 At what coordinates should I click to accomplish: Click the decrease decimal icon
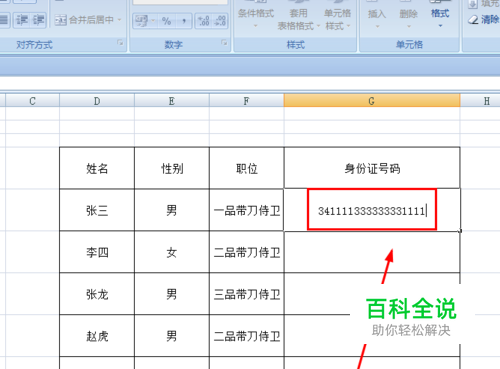coord(220,21)
